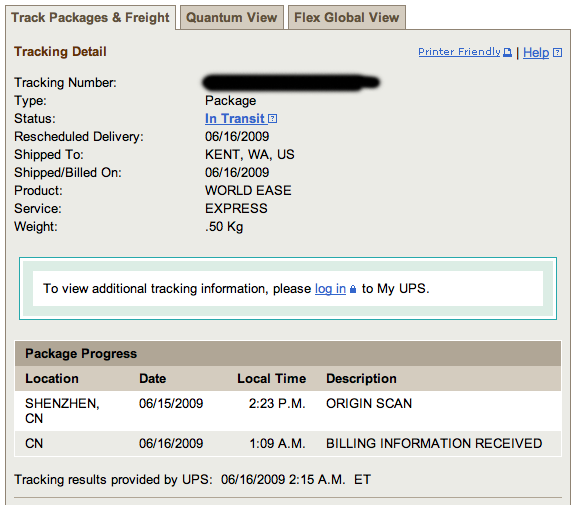Click the help icon beside In Transit status

(x=273, y=119)
